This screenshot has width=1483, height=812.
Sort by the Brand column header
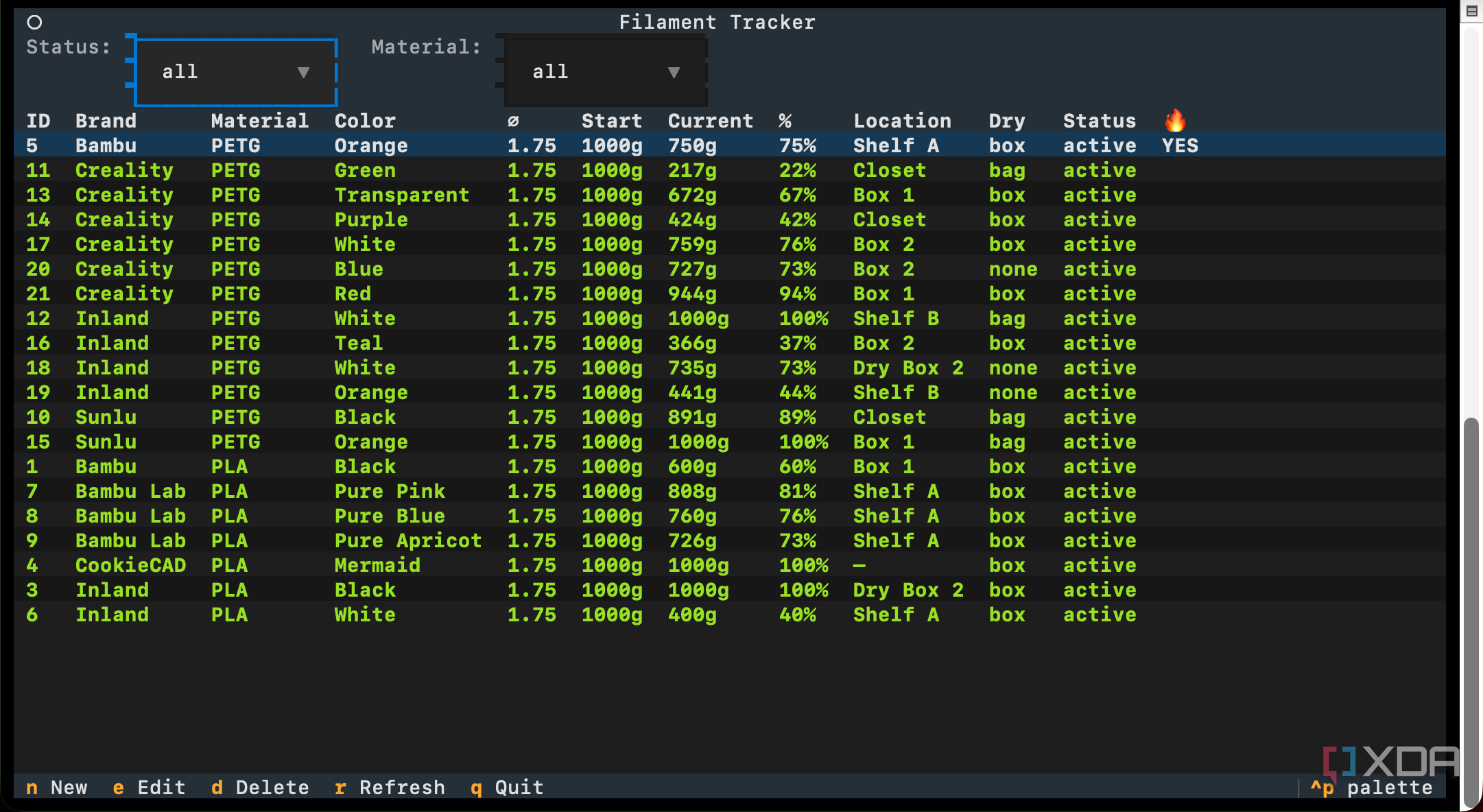(106, 121)
